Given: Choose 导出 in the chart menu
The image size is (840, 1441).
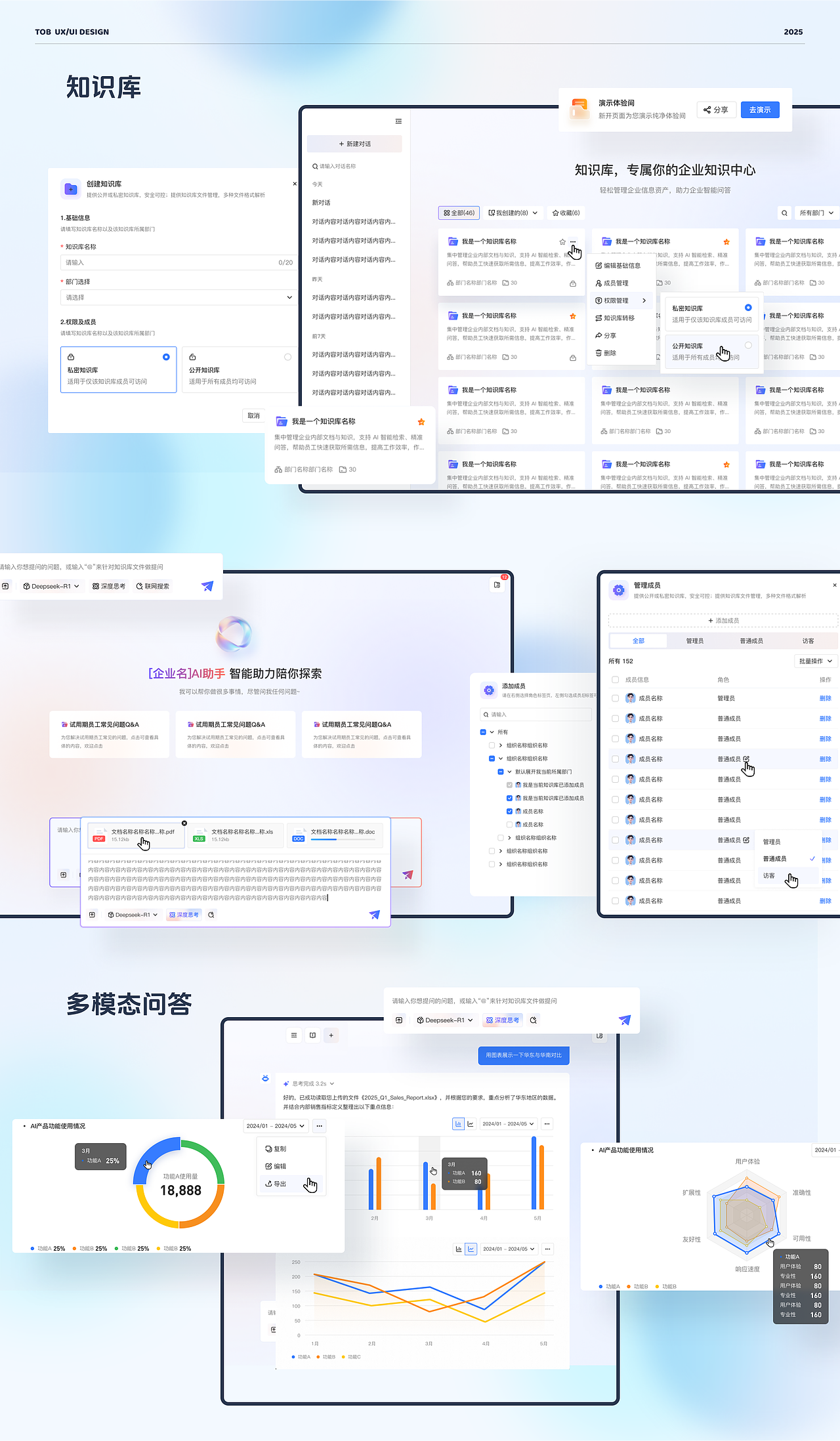Looking at the screenshot, I should tap(291, 1184).
